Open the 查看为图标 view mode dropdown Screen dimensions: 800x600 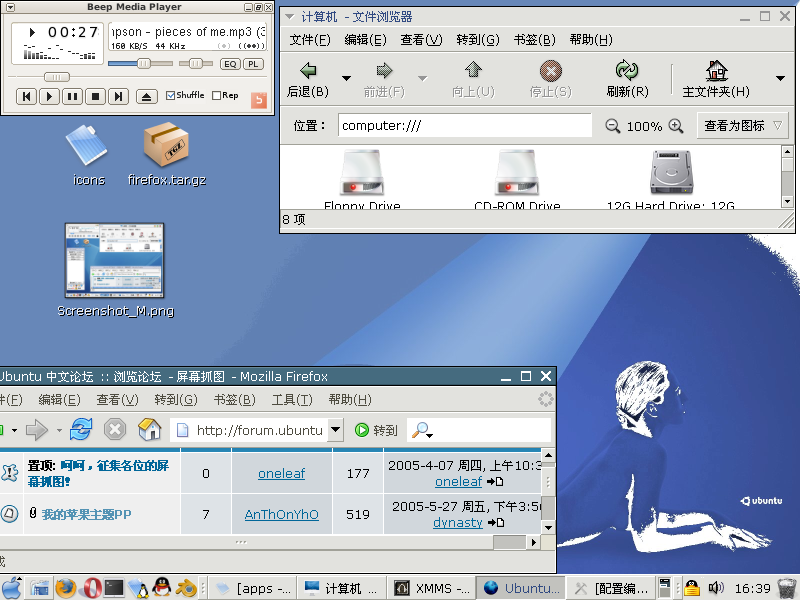[x=743, y=126]
